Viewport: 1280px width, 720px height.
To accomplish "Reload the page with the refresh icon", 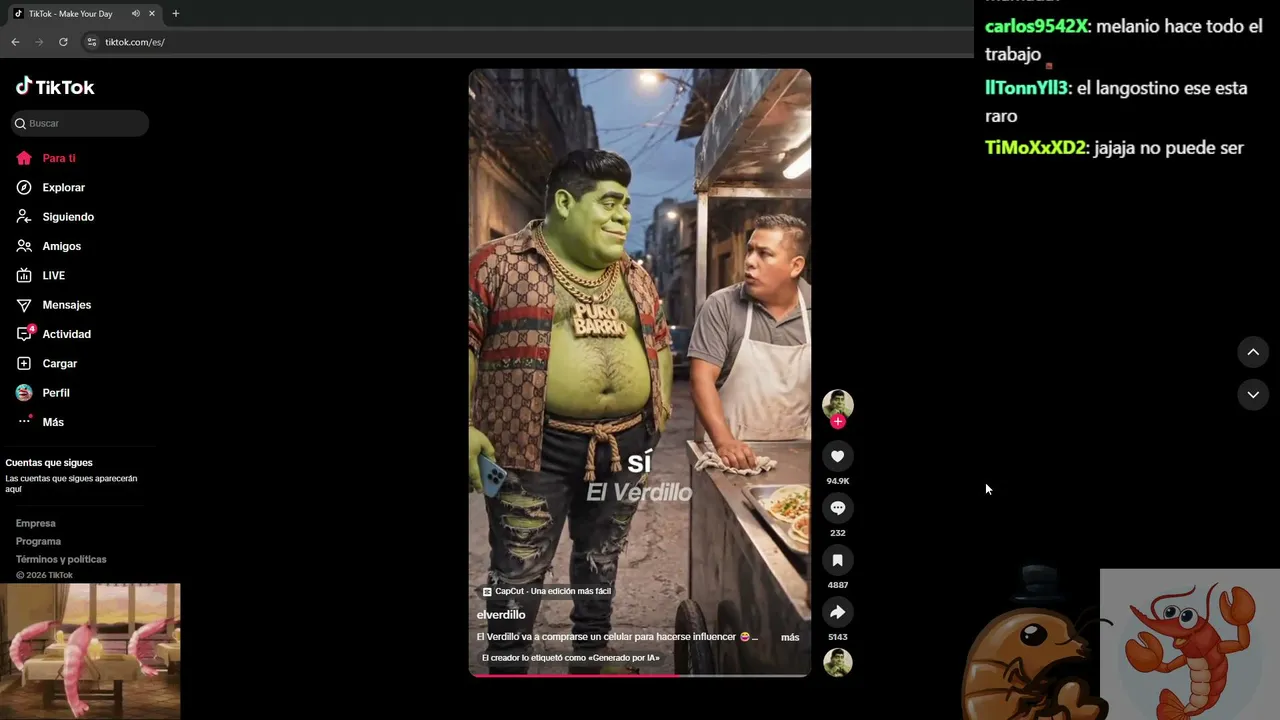I will coord(63,42).
